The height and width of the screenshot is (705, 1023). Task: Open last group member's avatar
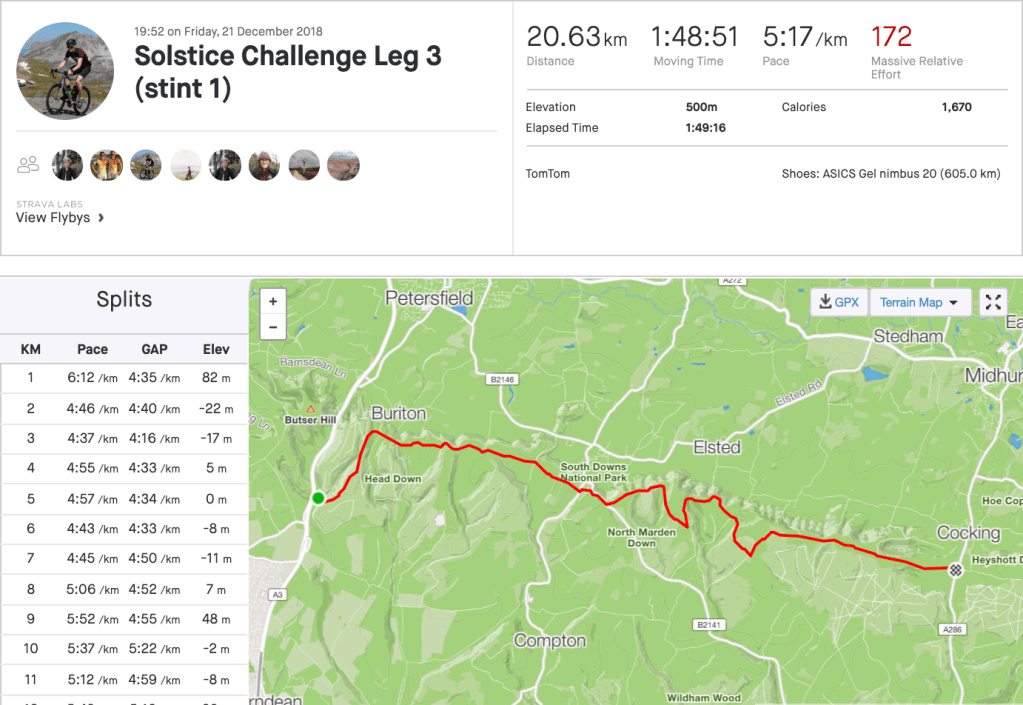tap(342, 165)
